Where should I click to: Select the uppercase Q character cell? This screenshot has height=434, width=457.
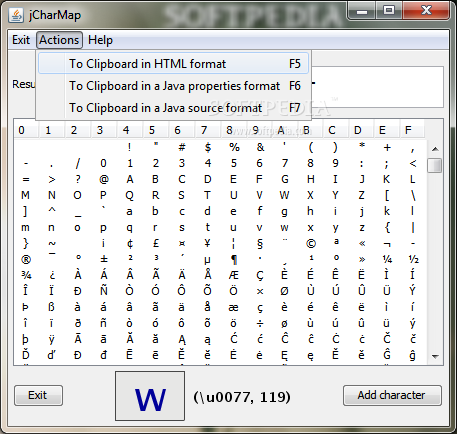tap(130, 195)
